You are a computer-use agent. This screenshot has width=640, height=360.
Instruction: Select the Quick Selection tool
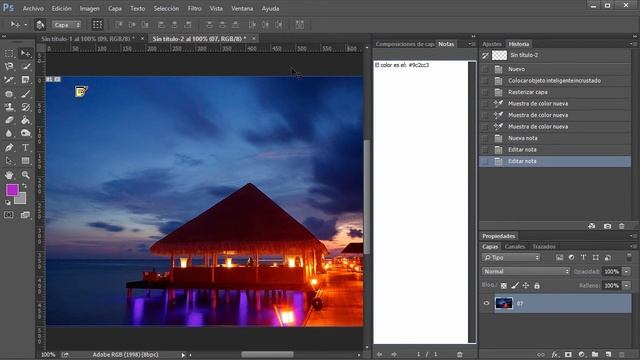[x=25, y=67]
